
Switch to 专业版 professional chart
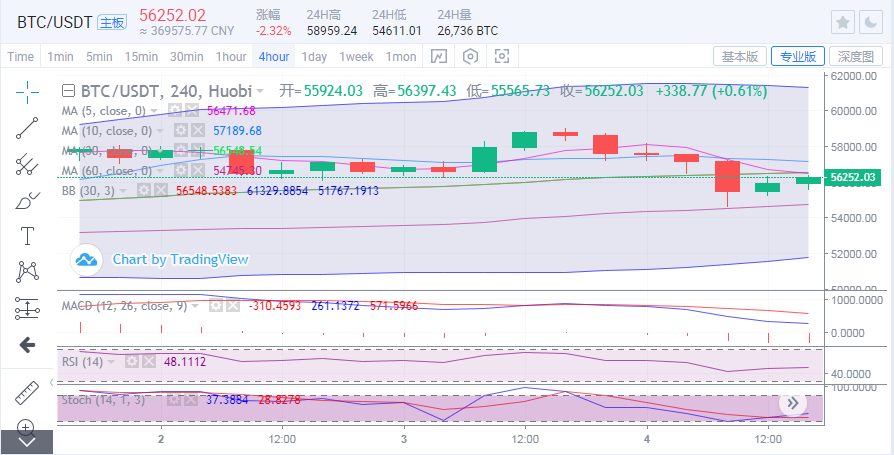pyautogui.click(x=798, y=56)
